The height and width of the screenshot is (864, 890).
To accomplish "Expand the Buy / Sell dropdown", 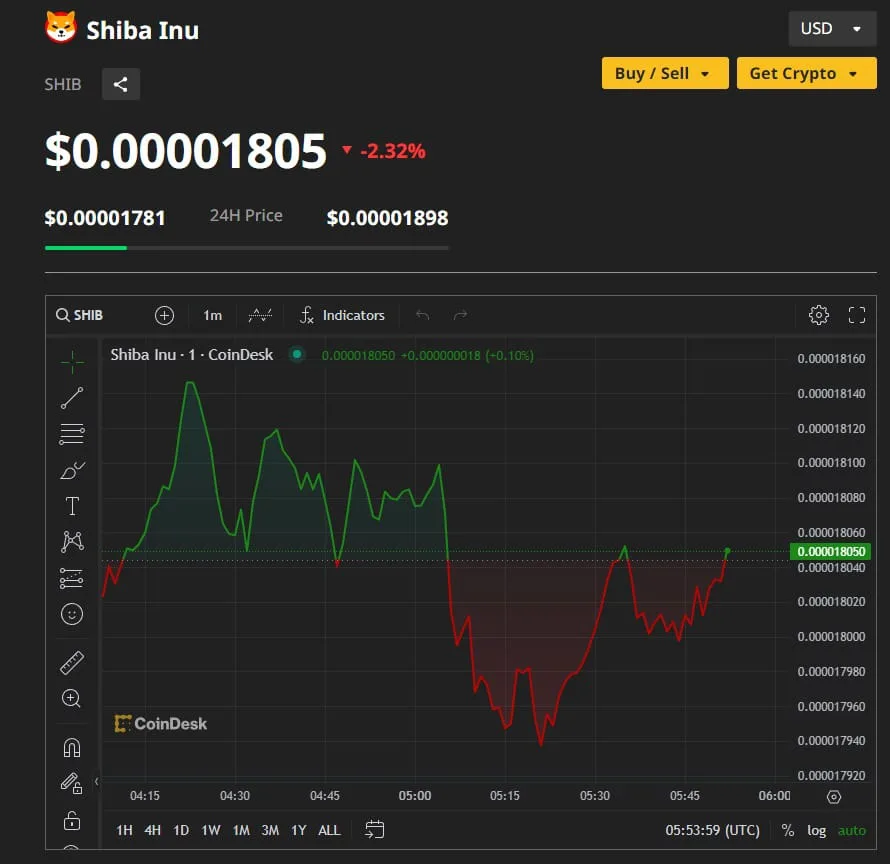I will 665,73.
